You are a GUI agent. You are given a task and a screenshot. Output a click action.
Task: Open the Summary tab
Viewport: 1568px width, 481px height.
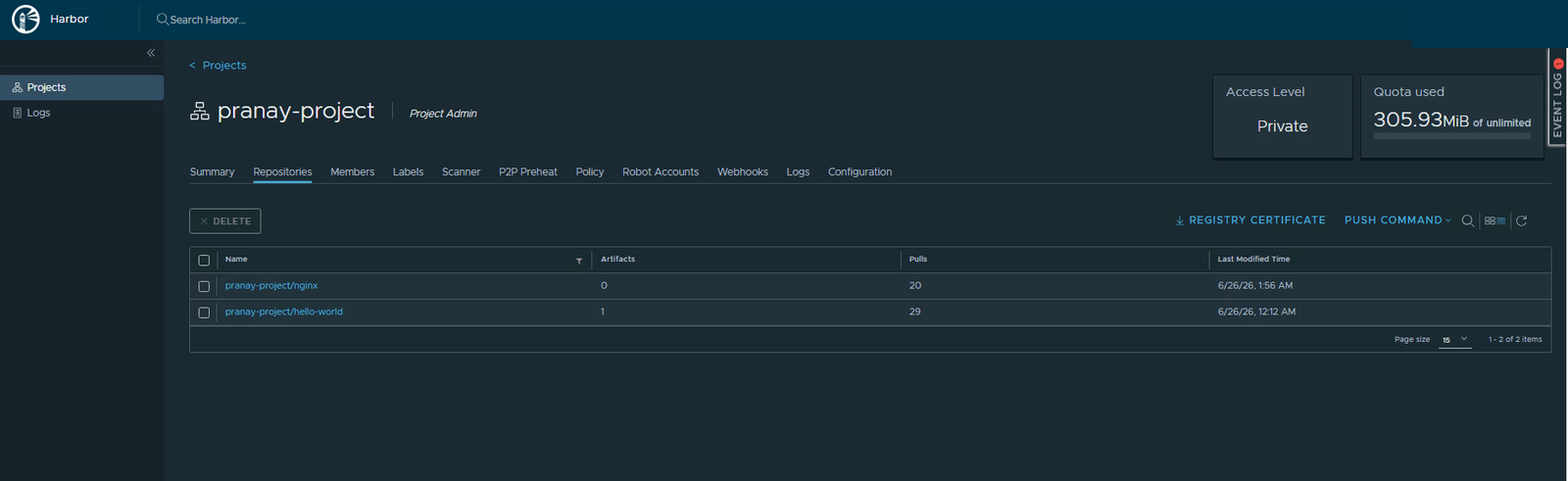pos(212,172)
